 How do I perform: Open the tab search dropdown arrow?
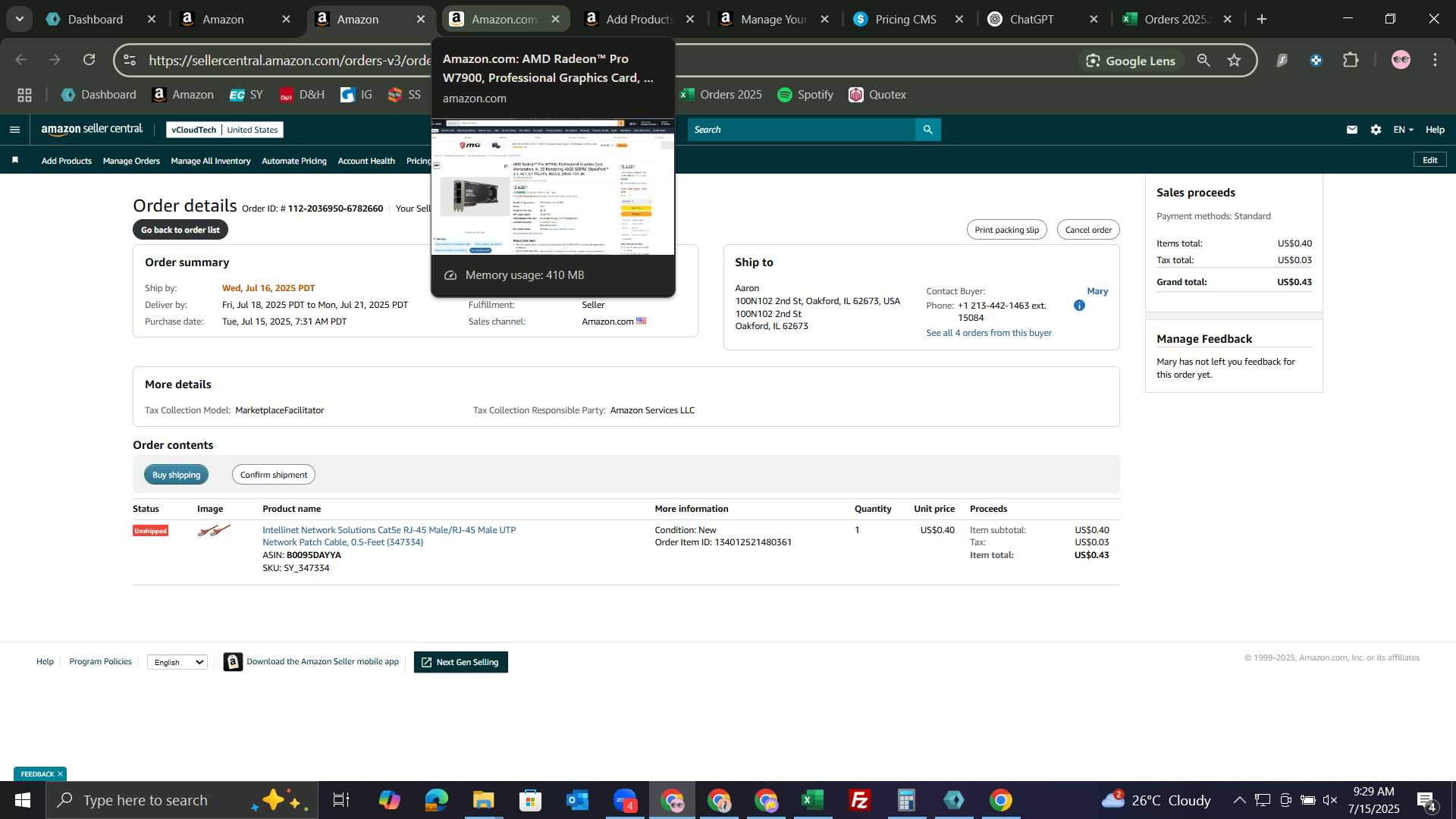coord(20,19)
